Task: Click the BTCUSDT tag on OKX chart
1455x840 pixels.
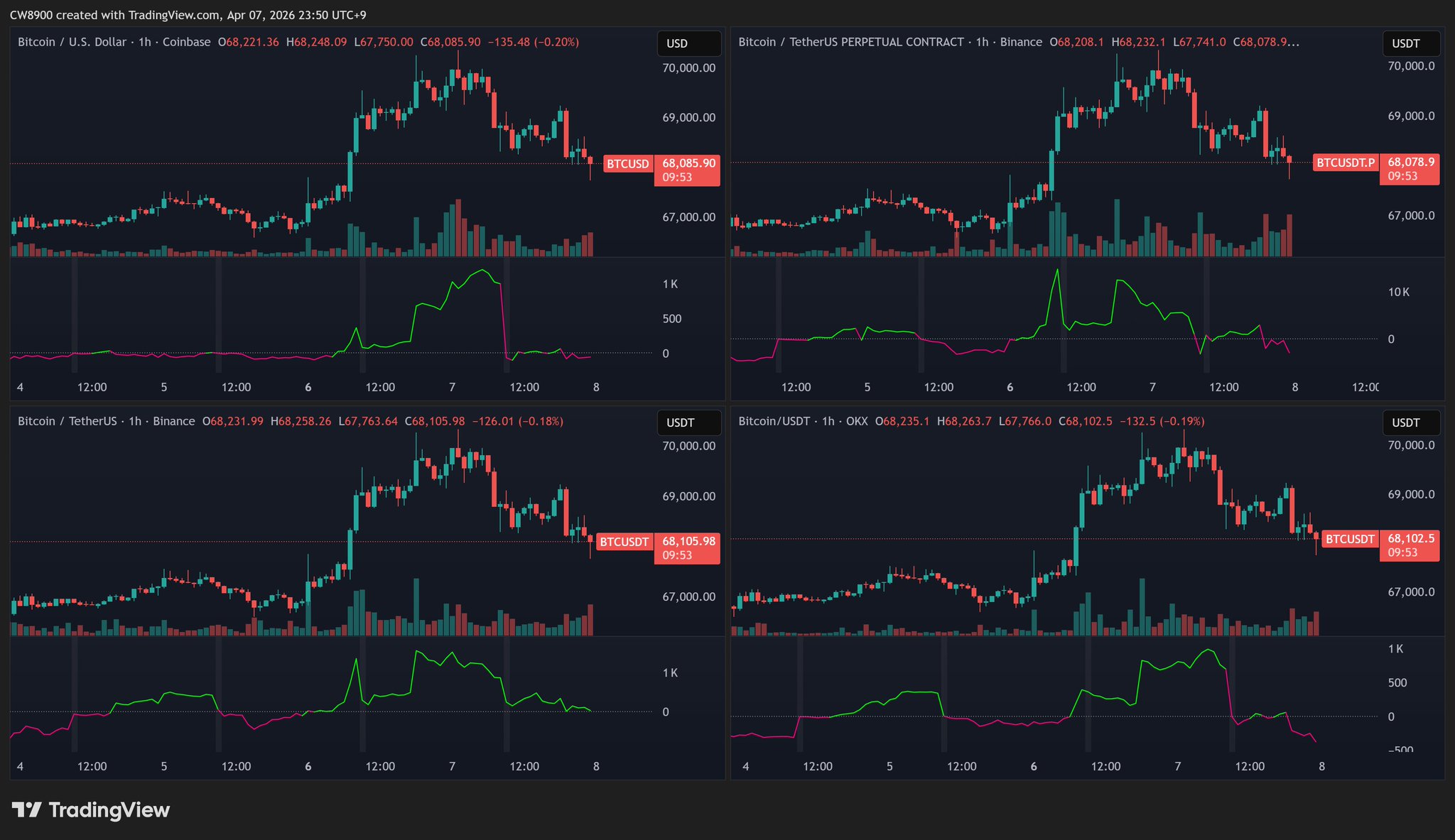Action: point(1349,539)
